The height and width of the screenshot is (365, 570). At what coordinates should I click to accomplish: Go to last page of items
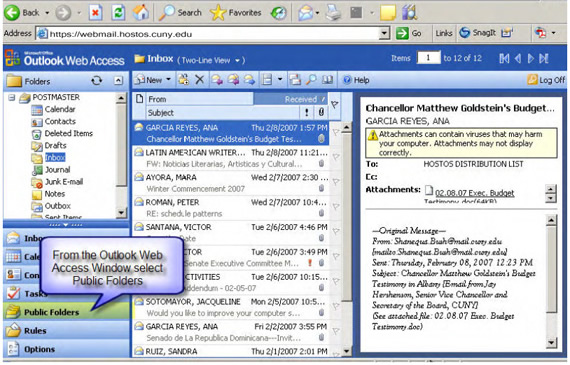point(544,58)
